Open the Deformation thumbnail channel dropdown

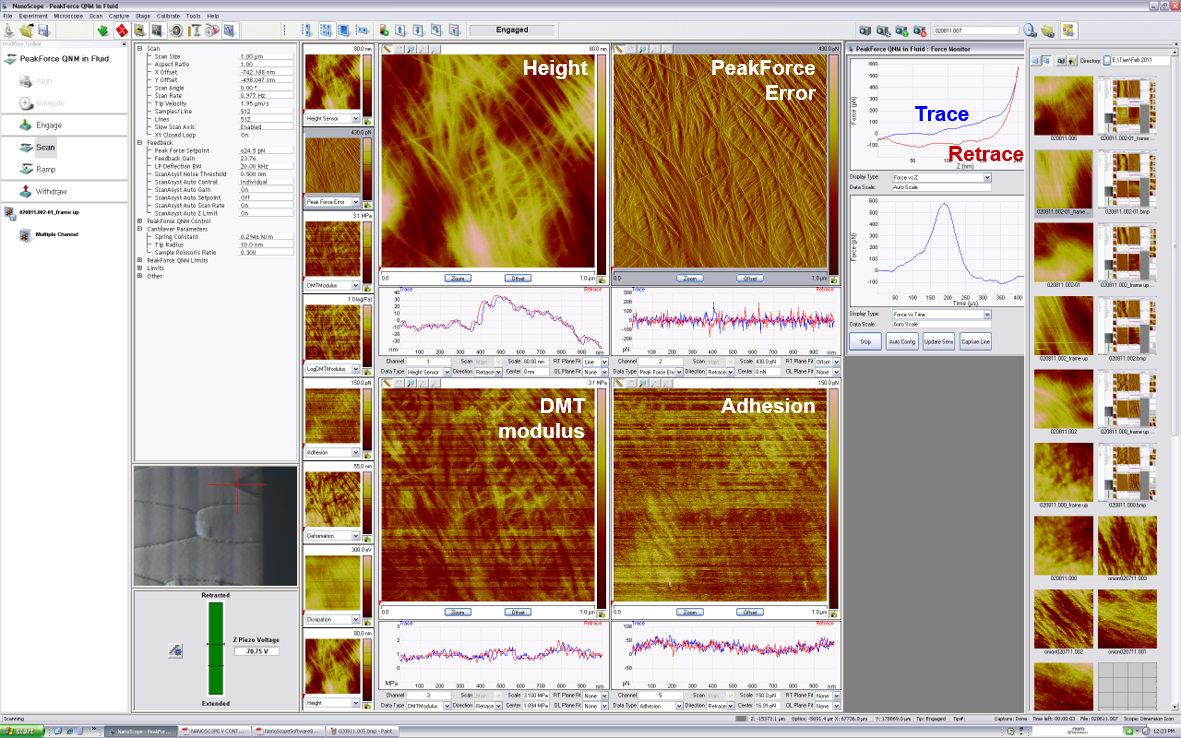coord(356,536)
